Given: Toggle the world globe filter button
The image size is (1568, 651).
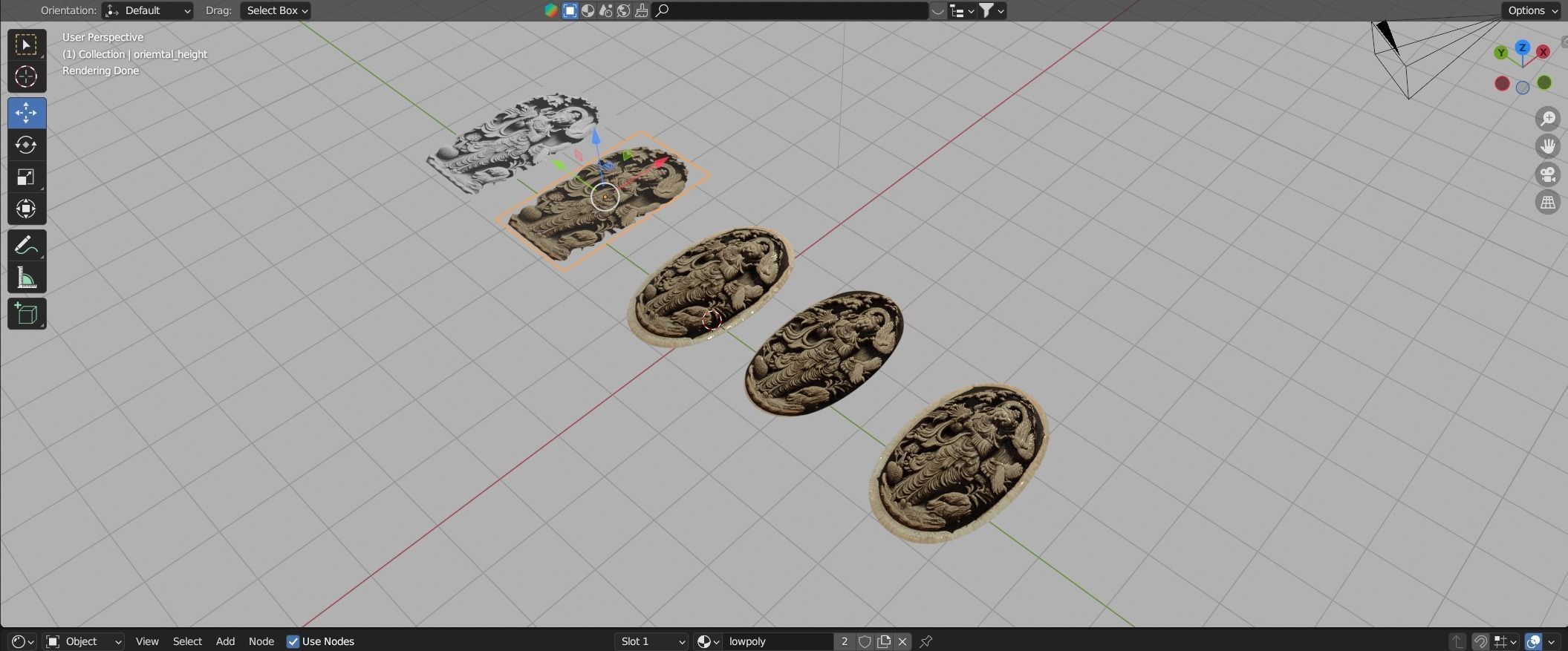Looking at the screenshot, I should 623,10.
